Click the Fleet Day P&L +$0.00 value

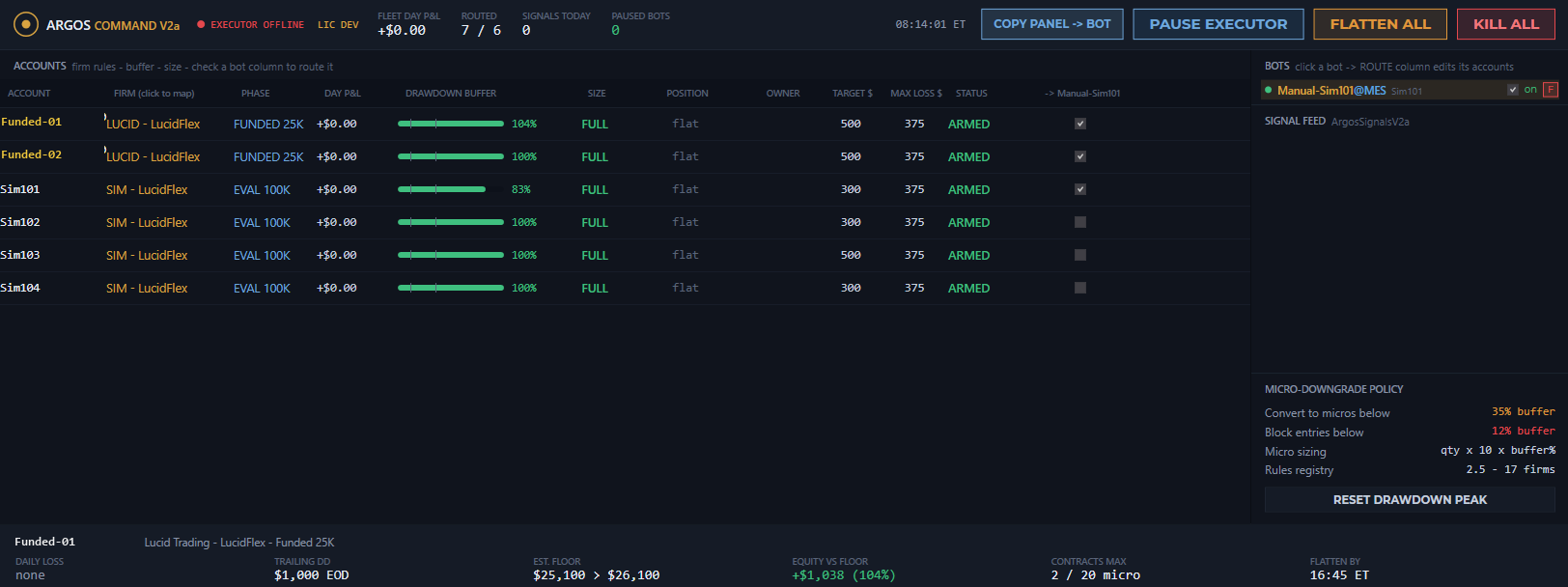coord(402,30)
